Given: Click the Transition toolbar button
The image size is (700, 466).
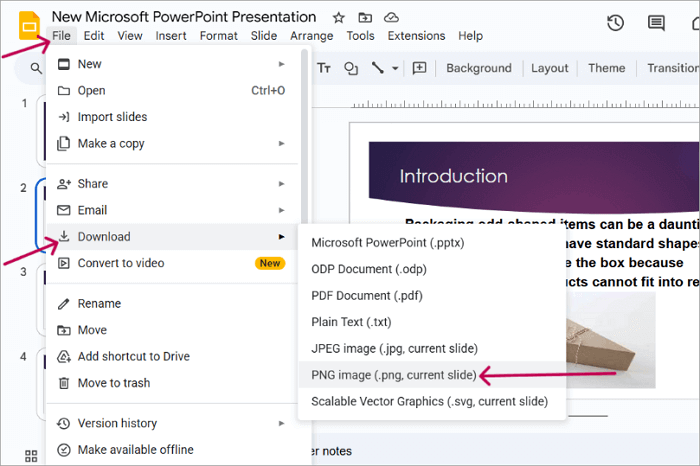Looking at the screenshot, I should (673, 68).
